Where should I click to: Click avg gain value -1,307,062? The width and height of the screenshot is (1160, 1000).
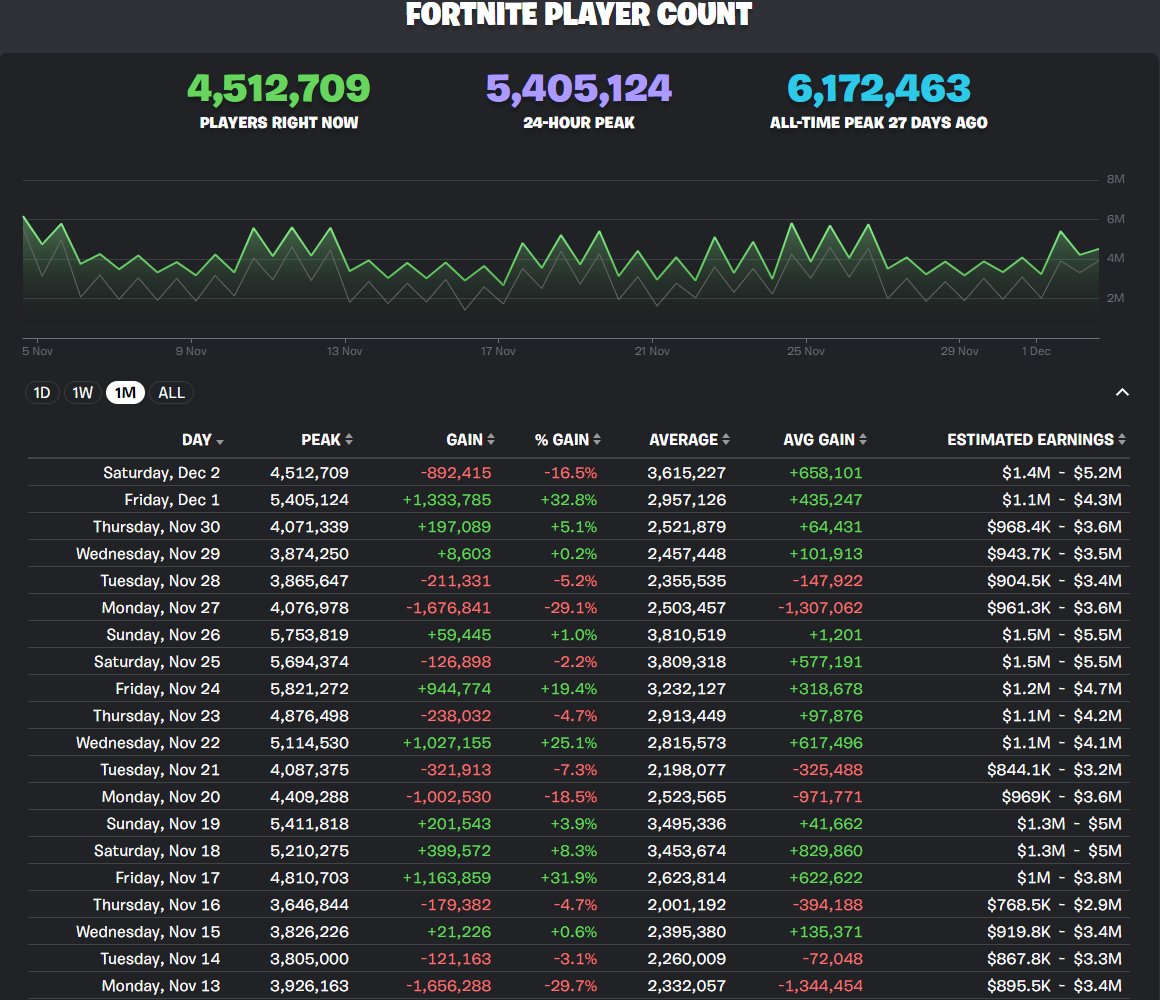click(x=820, y=608)
